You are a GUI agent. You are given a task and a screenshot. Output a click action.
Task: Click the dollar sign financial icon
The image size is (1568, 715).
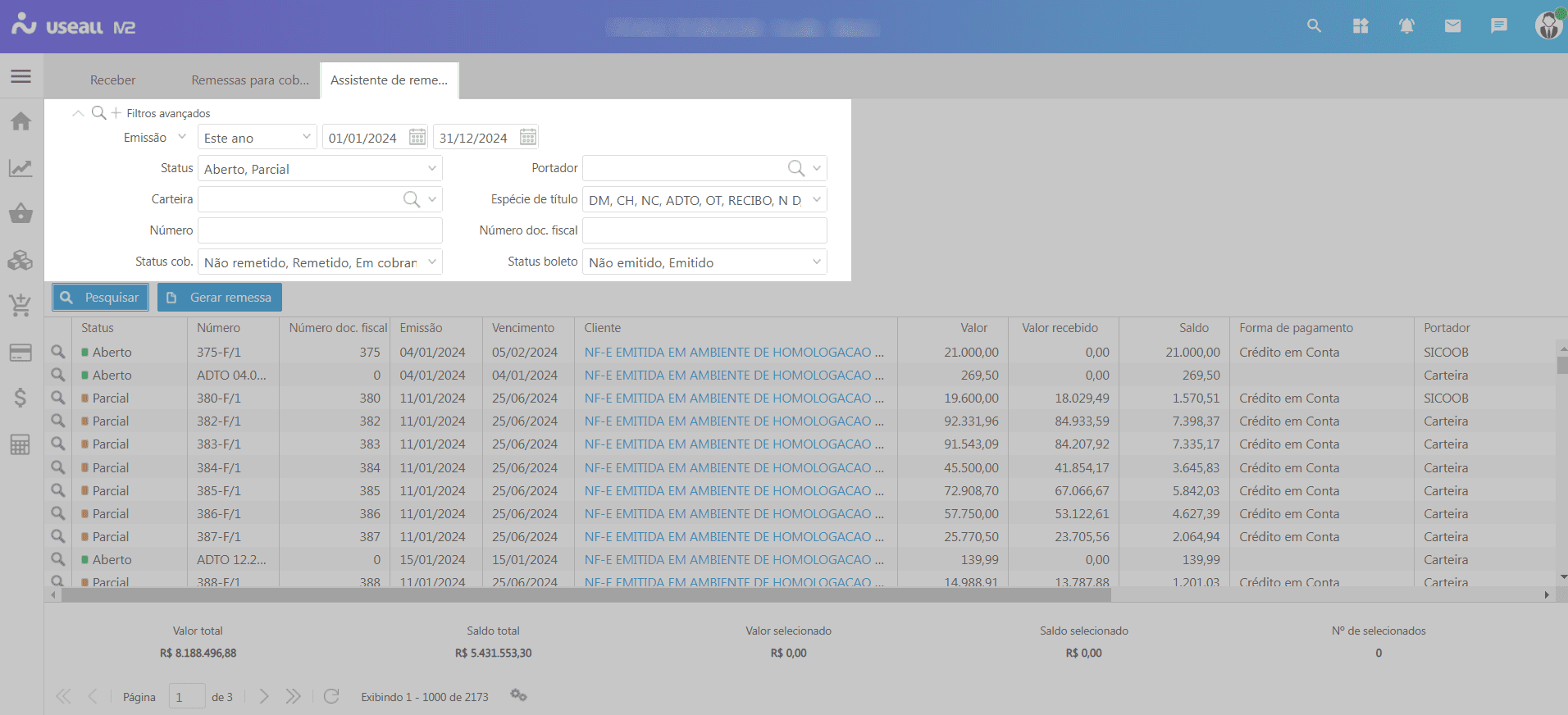(21, 398)
